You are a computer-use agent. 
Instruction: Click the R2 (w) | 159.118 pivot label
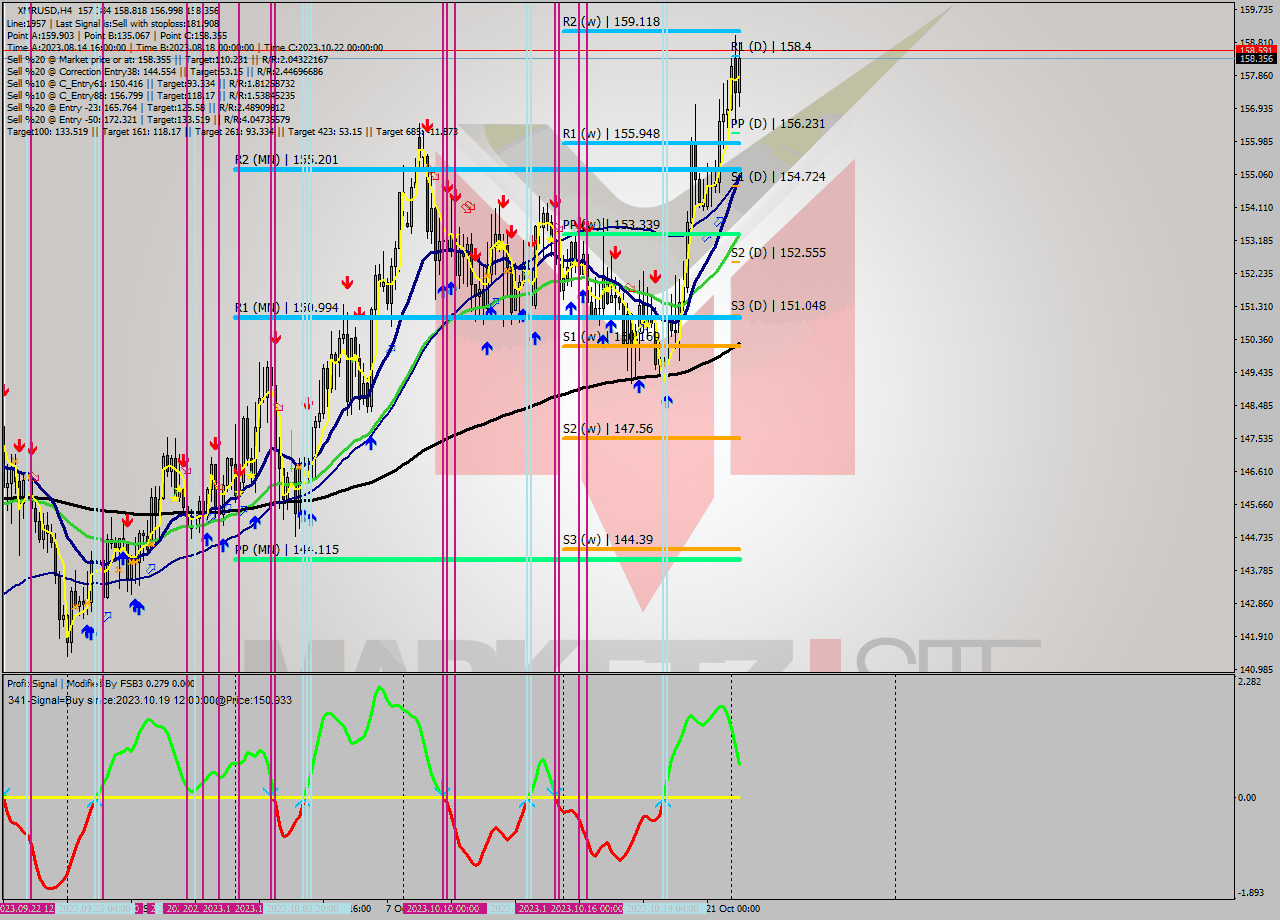click(611, 21)
